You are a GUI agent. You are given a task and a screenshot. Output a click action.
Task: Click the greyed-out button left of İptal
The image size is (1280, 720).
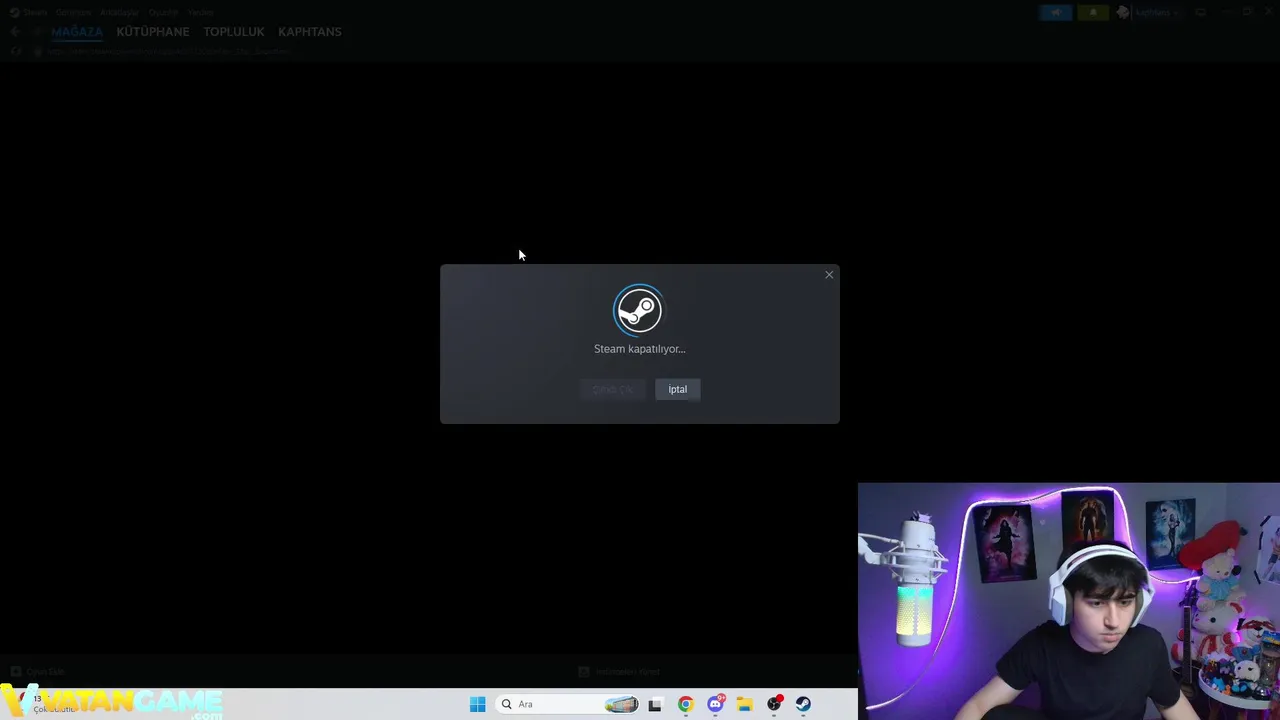[x=612, y=389]
